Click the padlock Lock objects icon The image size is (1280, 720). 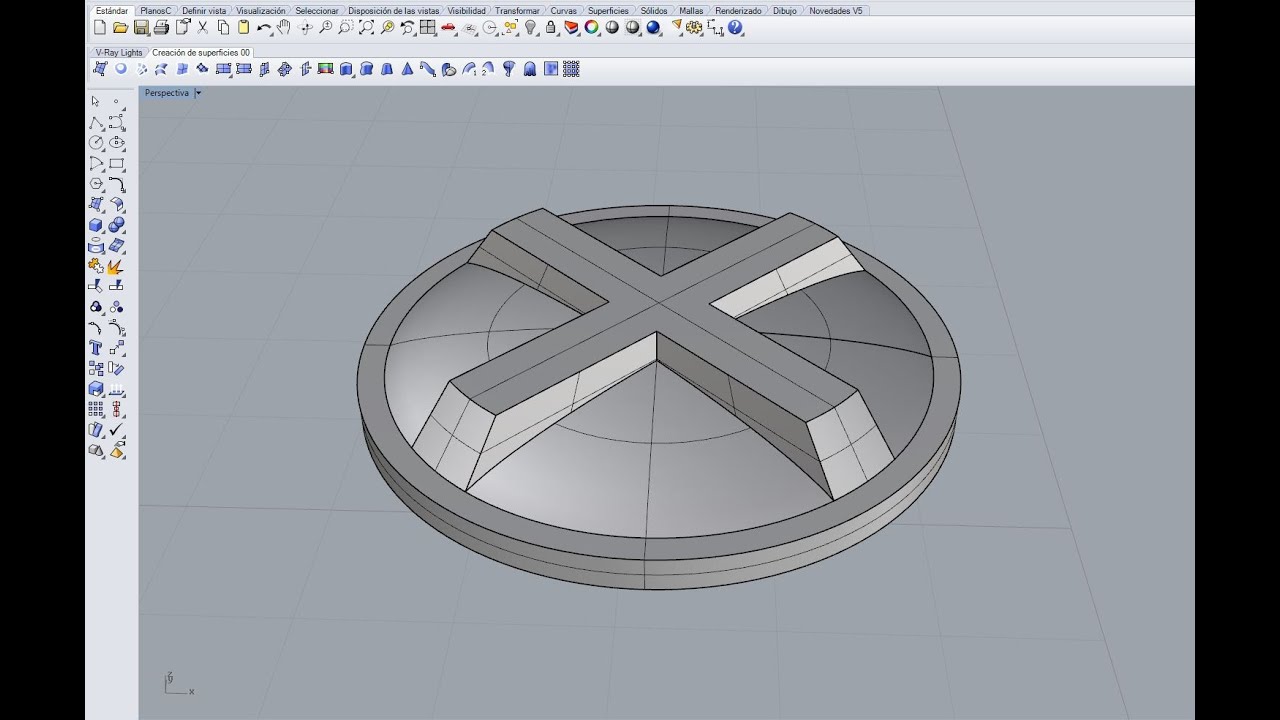550,28
